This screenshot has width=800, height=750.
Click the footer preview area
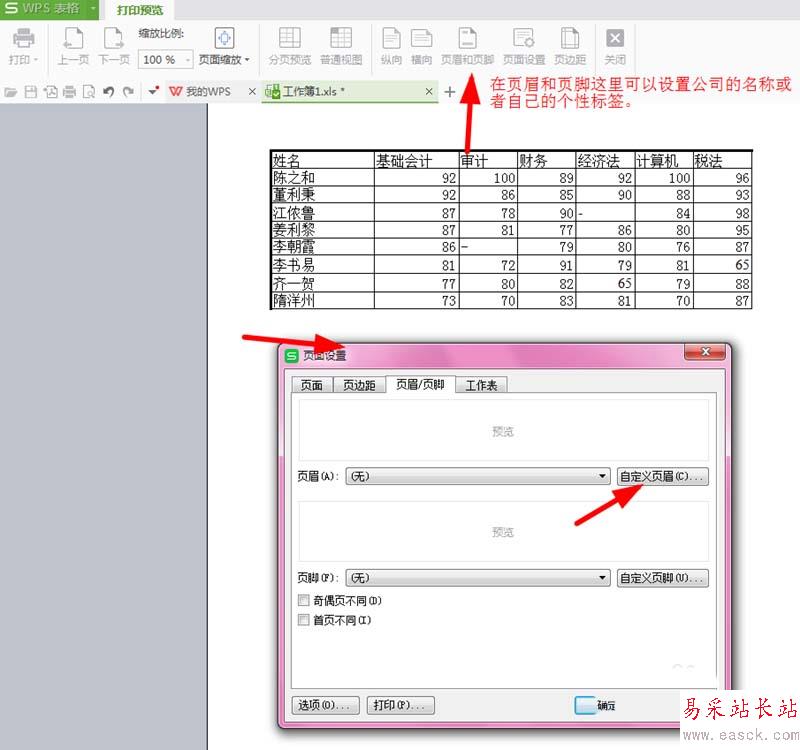coord(504,531)
